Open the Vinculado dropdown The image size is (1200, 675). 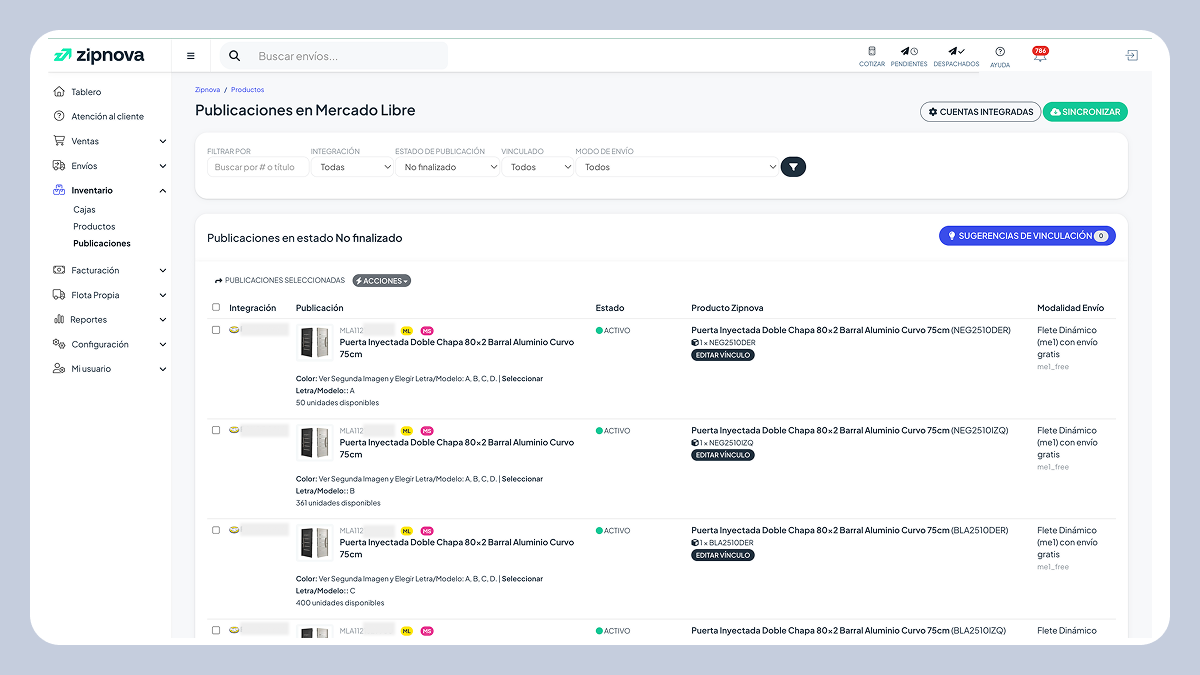(x=537, y=167)
